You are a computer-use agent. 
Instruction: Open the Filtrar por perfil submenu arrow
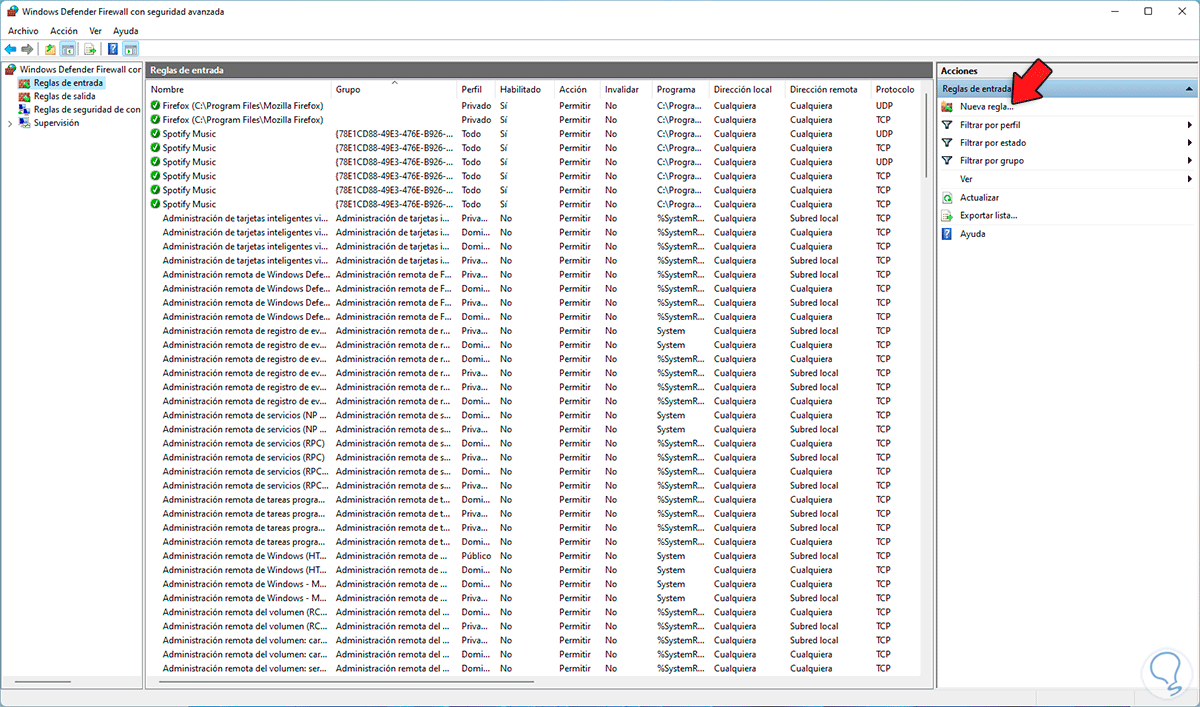tap(1190, 125)
